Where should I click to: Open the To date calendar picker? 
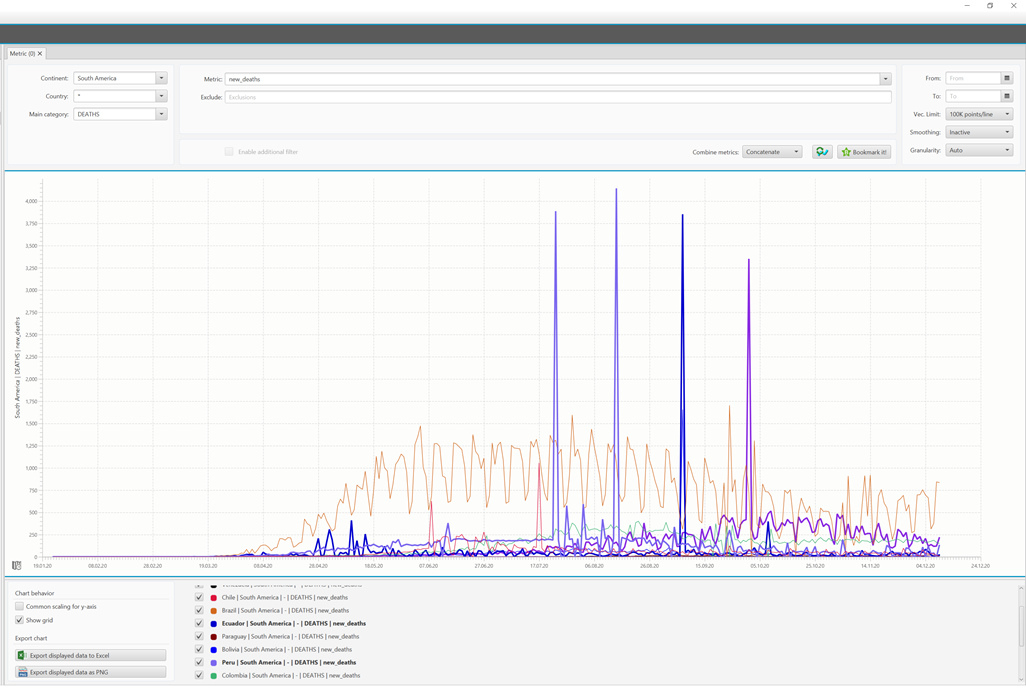coord(1007,96)
